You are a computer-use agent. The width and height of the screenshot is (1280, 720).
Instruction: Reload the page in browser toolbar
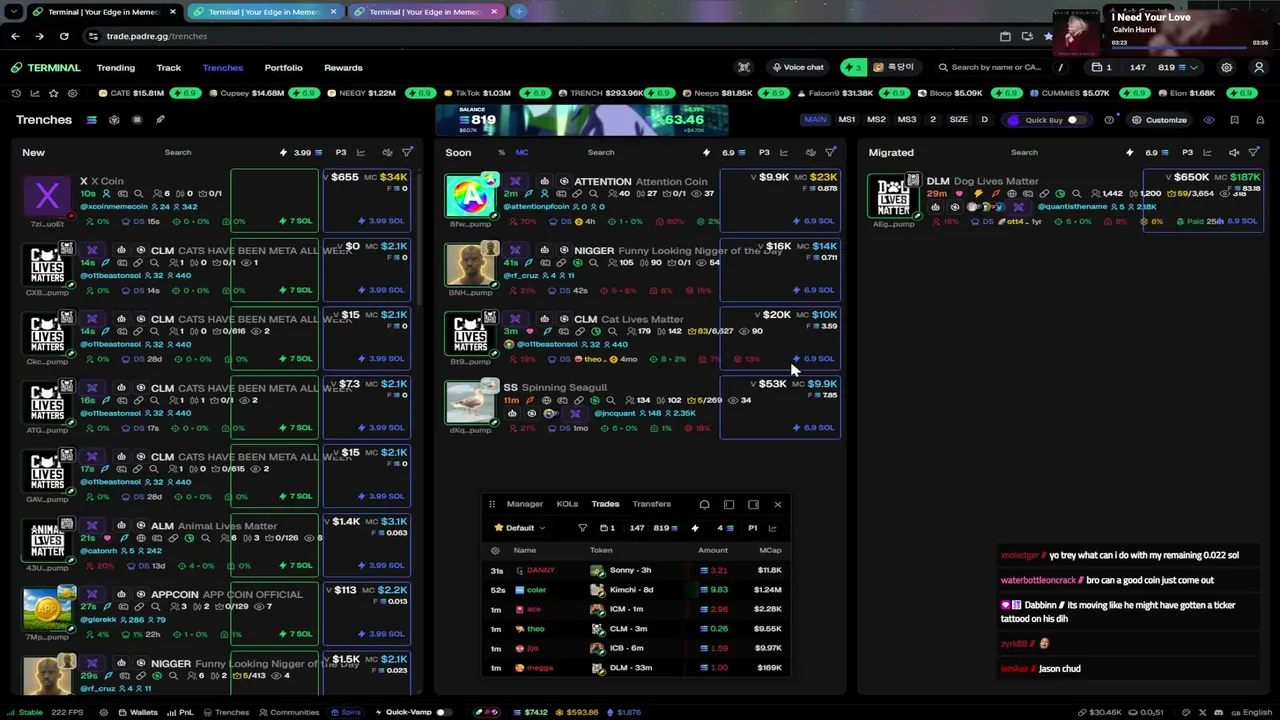pos(64,36)
